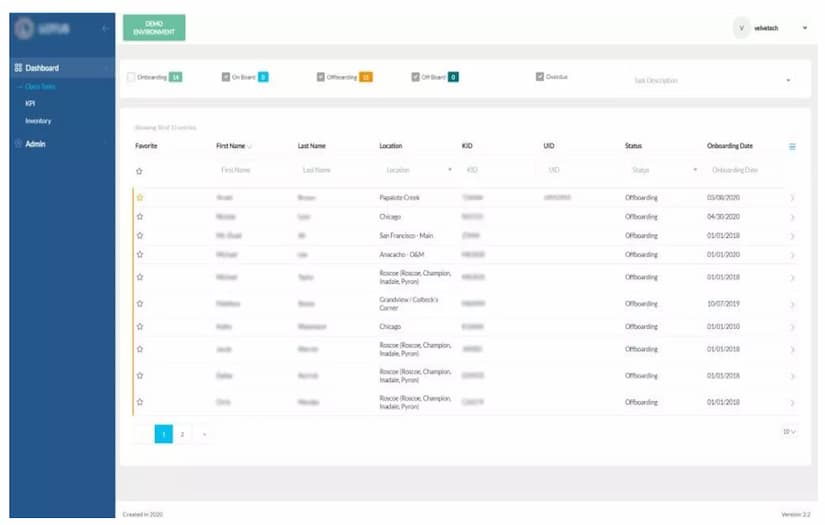The height and width of the screenshot is (525, 825).
Task: Star the Chicago row dated 04/30/2020
Action: 140,217
